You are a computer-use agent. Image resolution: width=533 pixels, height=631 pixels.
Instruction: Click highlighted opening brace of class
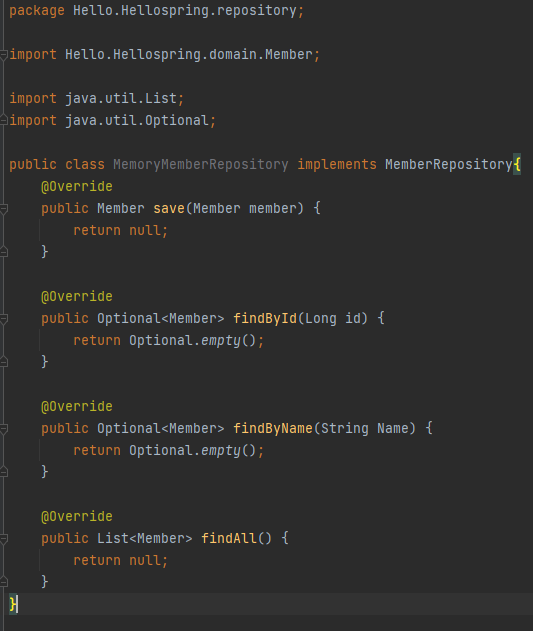517,165
